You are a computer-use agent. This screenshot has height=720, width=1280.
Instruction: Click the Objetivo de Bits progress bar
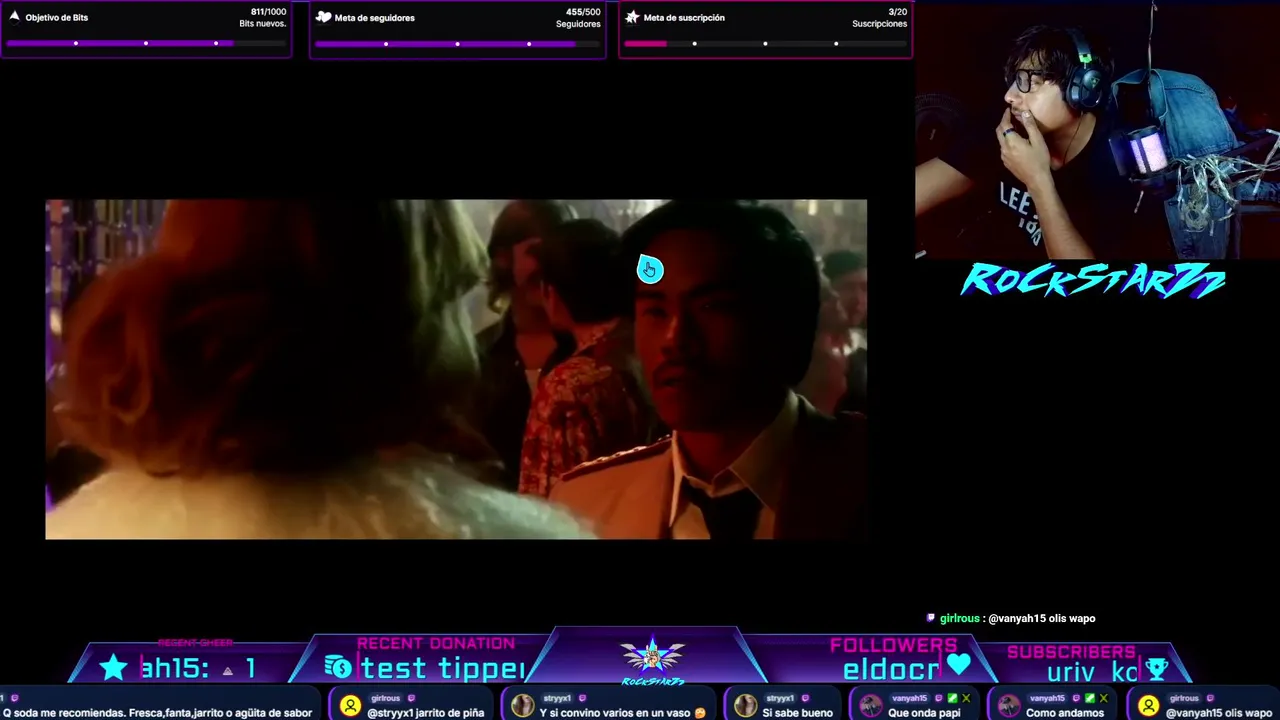click(x=146, y=43)
